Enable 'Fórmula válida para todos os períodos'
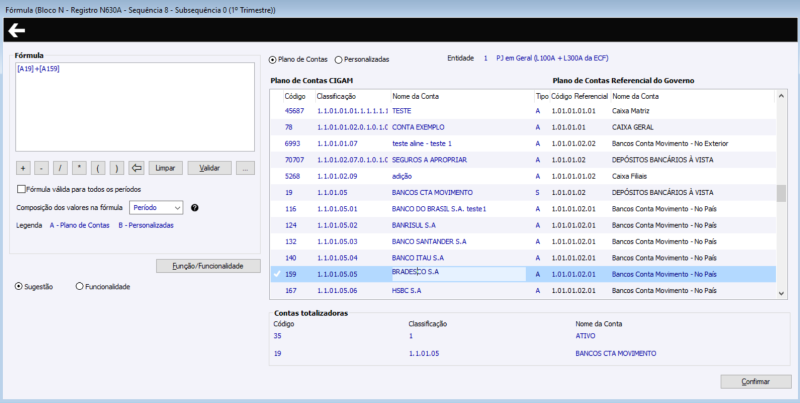This screenshot has height=403, width=800. coord(22,189)
